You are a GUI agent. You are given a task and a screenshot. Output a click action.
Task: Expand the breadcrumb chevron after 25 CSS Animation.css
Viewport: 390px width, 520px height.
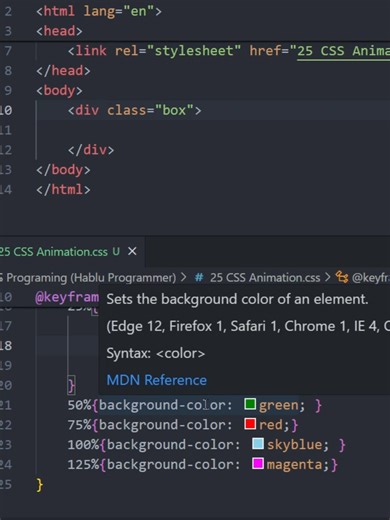coord(327,277)
